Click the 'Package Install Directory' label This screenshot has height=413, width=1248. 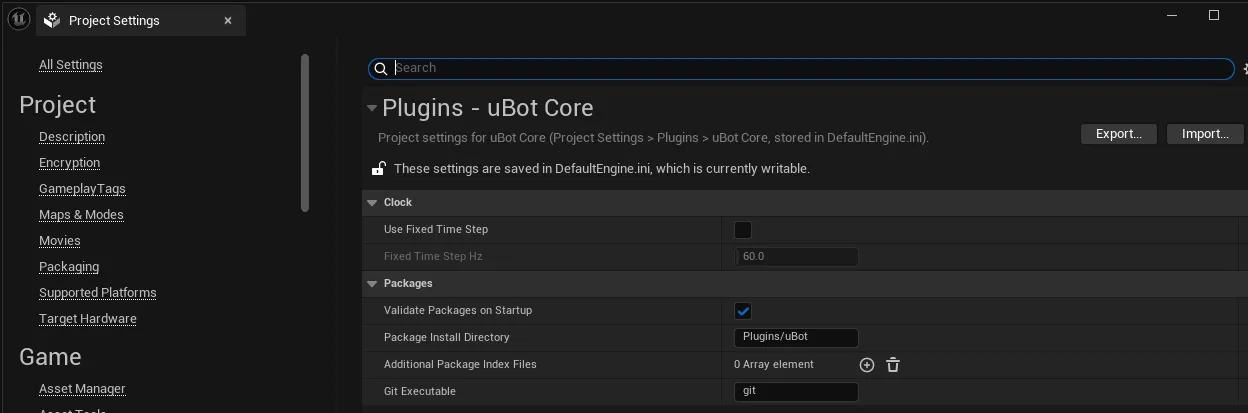[x=447, y=338]
